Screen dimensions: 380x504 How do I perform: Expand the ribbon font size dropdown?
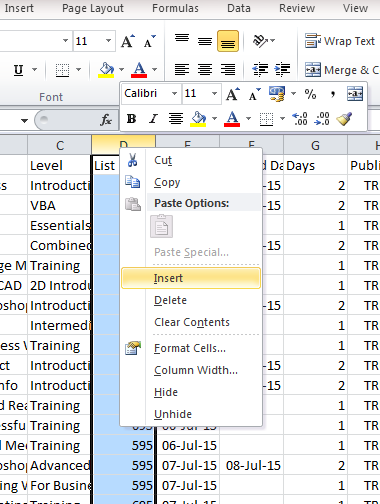pos(108,41)
